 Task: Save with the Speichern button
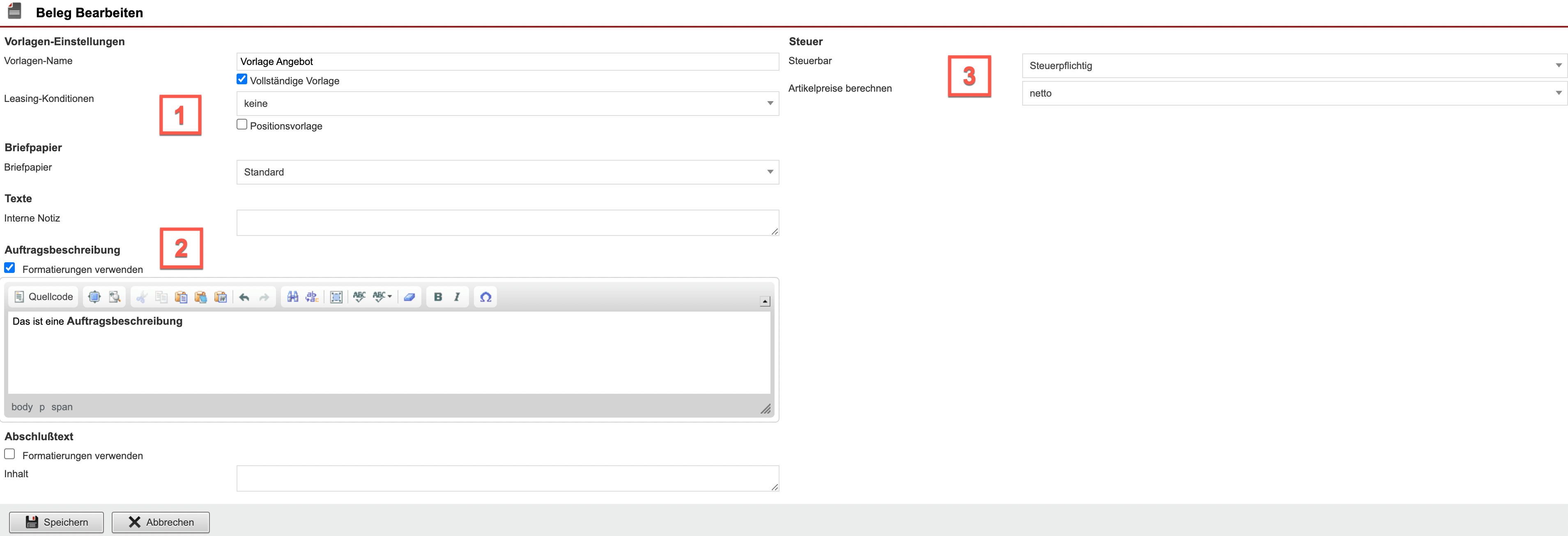click(x=57, y=522)
